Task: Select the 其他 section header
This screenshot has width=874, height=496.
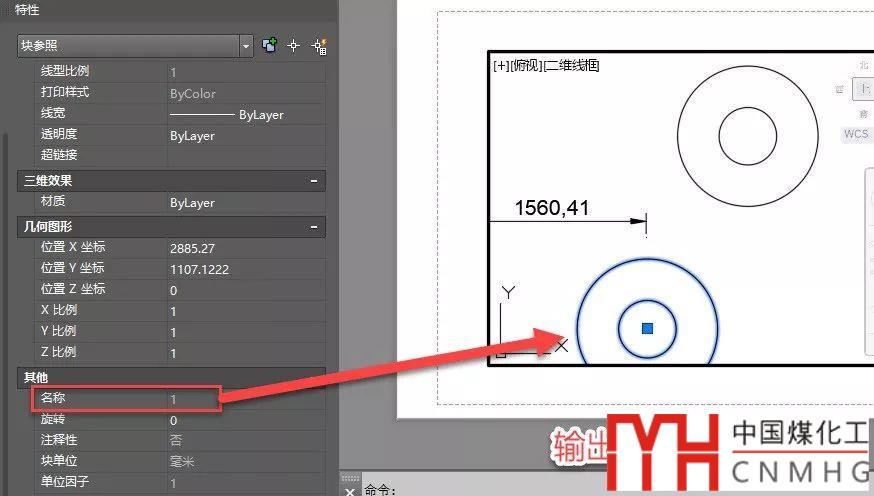Action: [171, 377]
